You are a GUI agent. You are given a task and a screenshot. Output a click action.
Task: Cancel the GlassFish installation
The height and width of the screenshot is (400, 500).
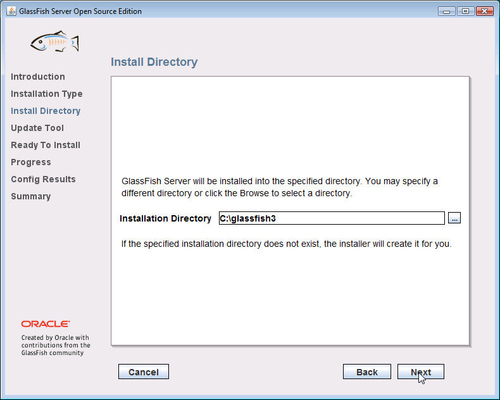coord(143,372)
